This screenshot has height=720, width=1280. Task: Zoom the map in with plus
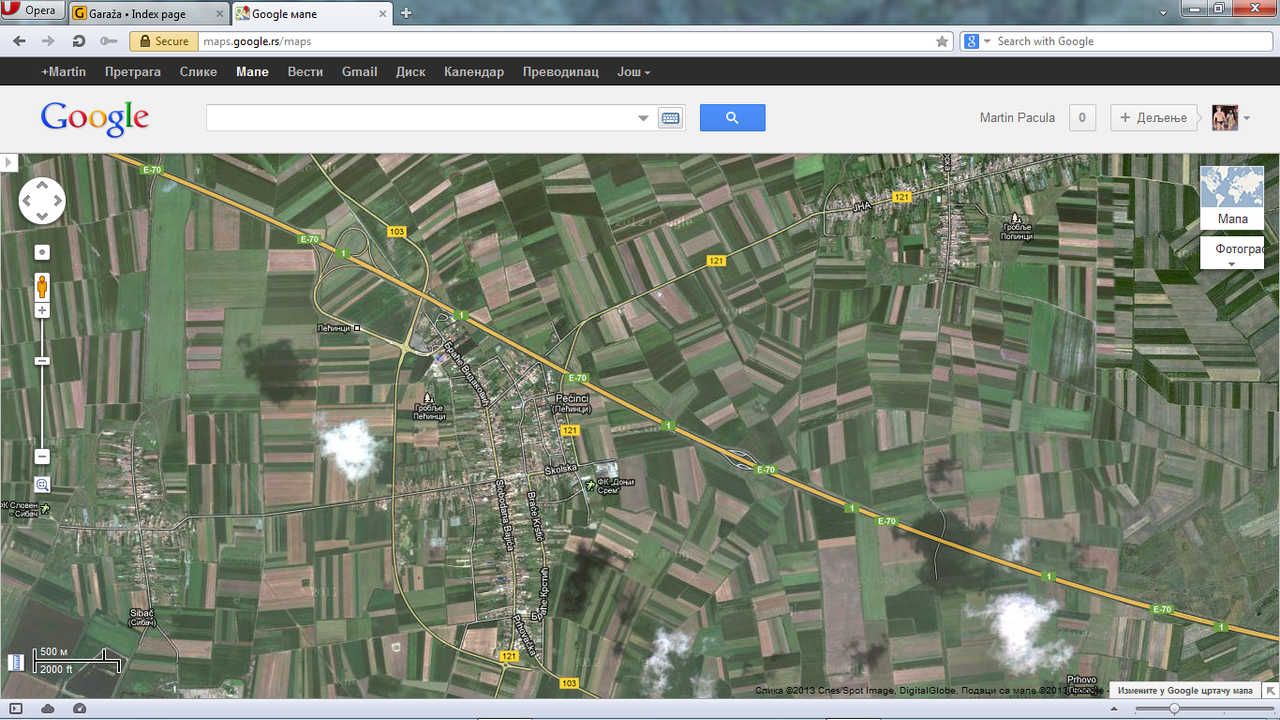(42, 311)
